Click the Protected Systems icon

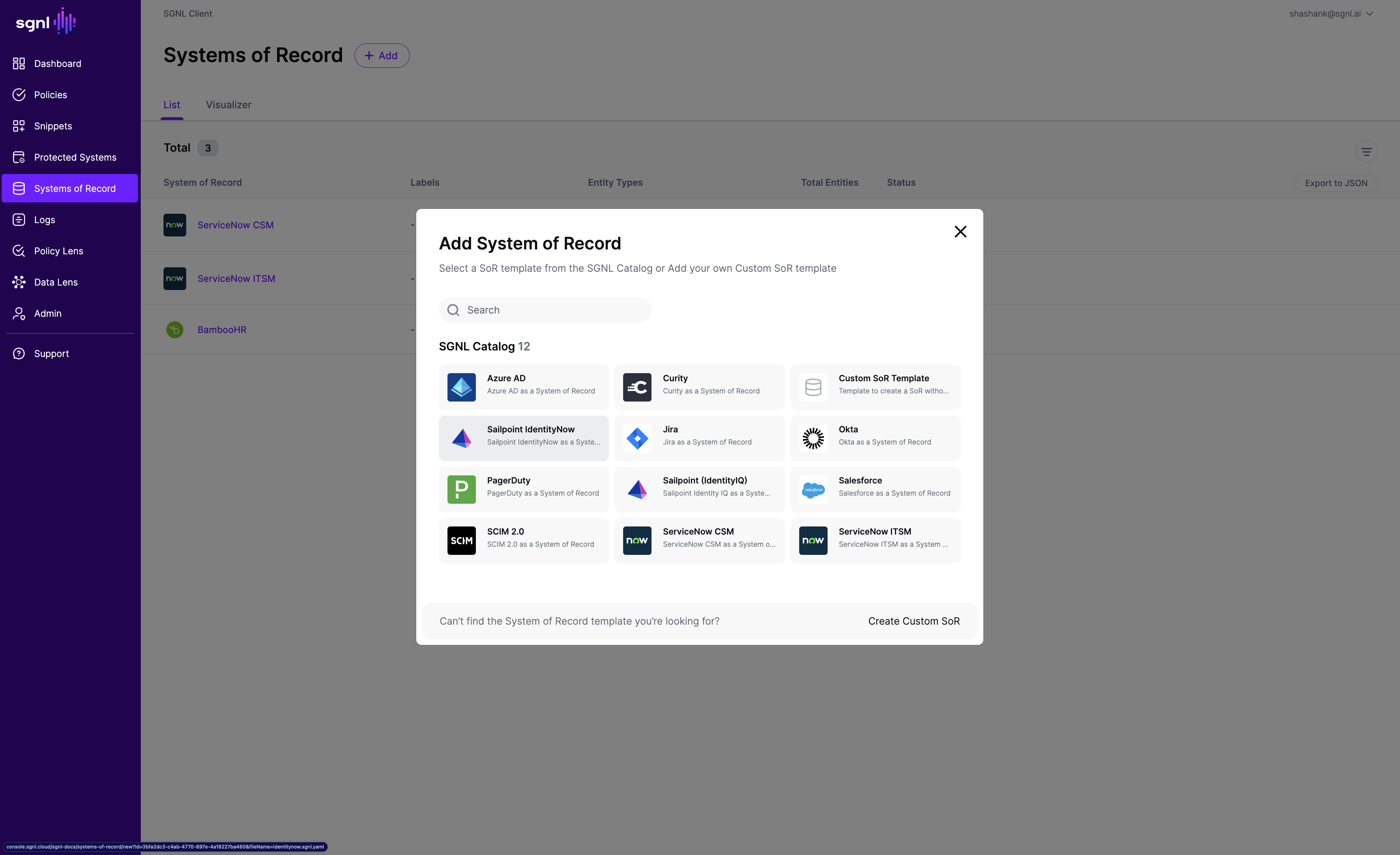click(x=19, y=157)
